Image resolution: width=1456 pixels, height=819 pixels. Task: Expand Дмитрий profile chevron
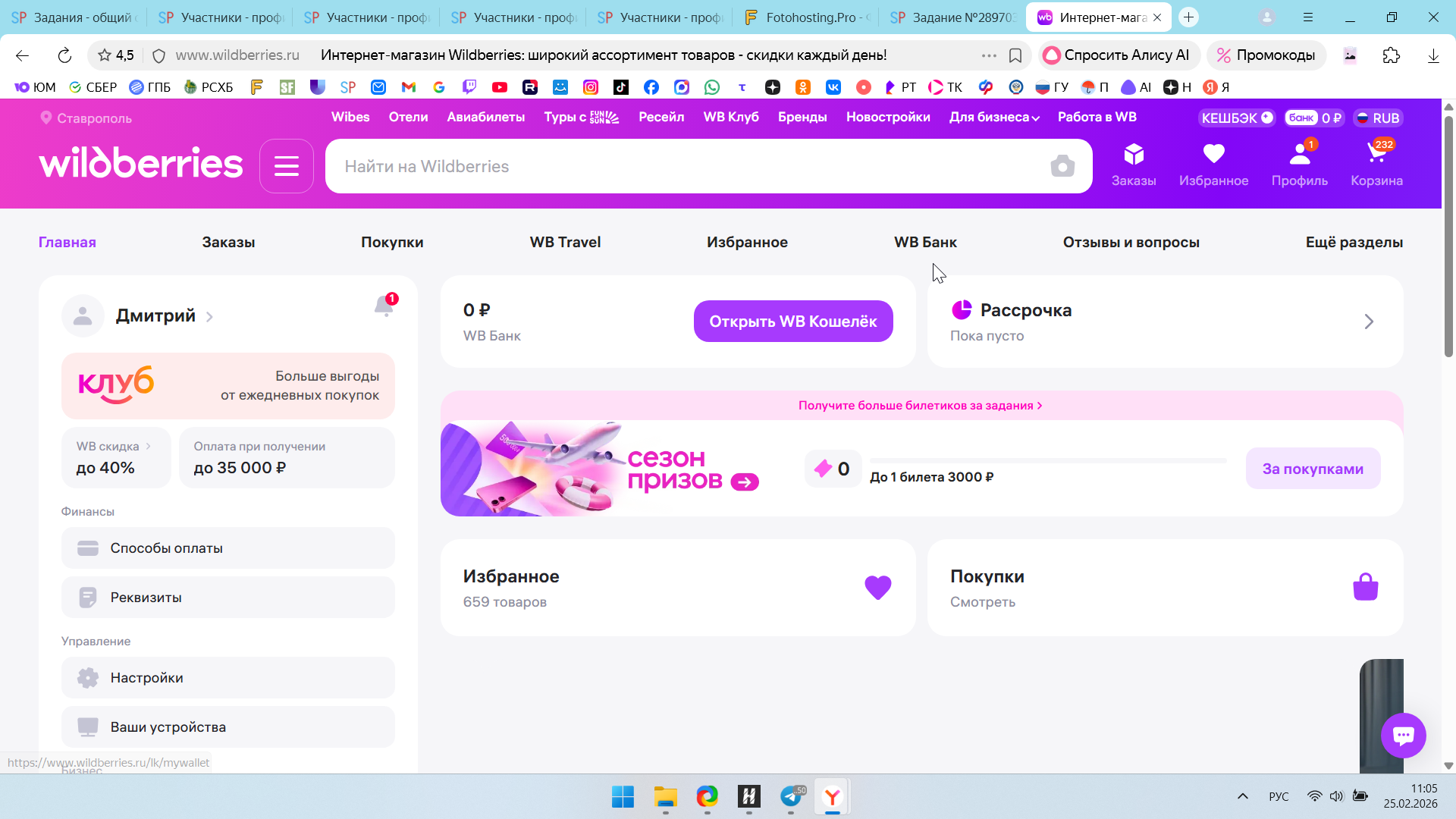point(210,317)
